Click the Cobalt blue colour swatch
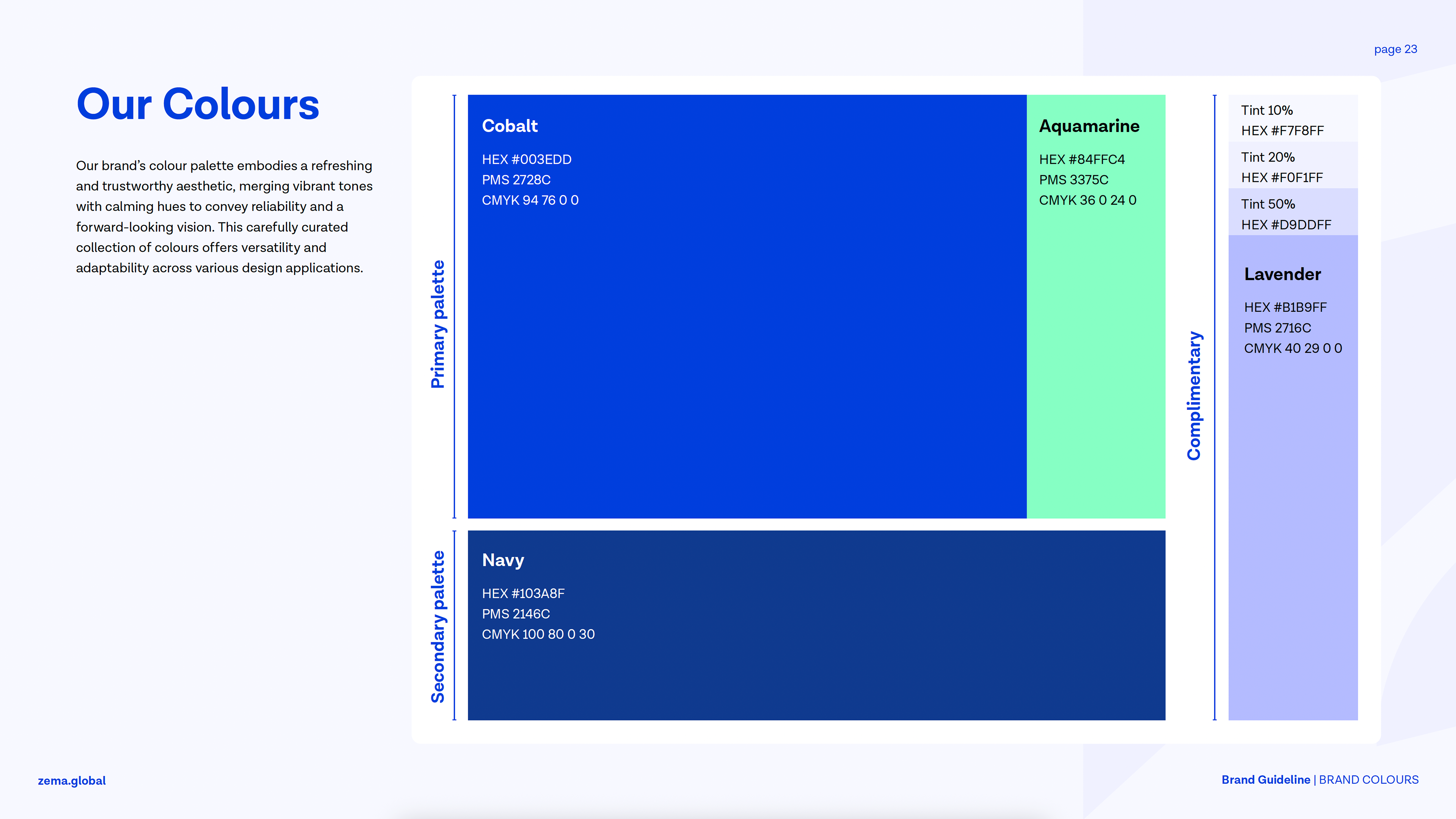This screenshot has height=819, width=1456. tap(747, 306)
